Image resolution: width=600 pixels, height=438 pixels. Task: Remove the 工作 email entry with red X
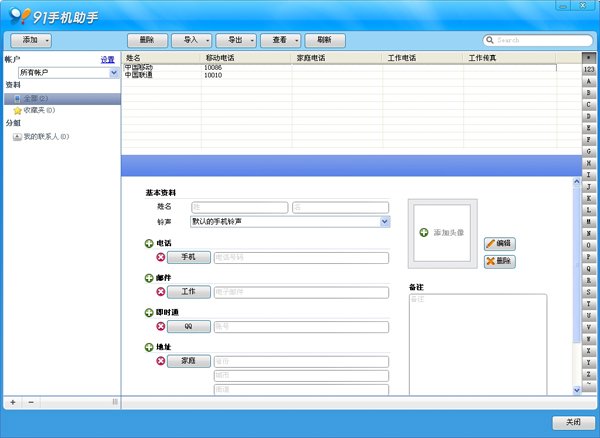(x=161, y=292)
